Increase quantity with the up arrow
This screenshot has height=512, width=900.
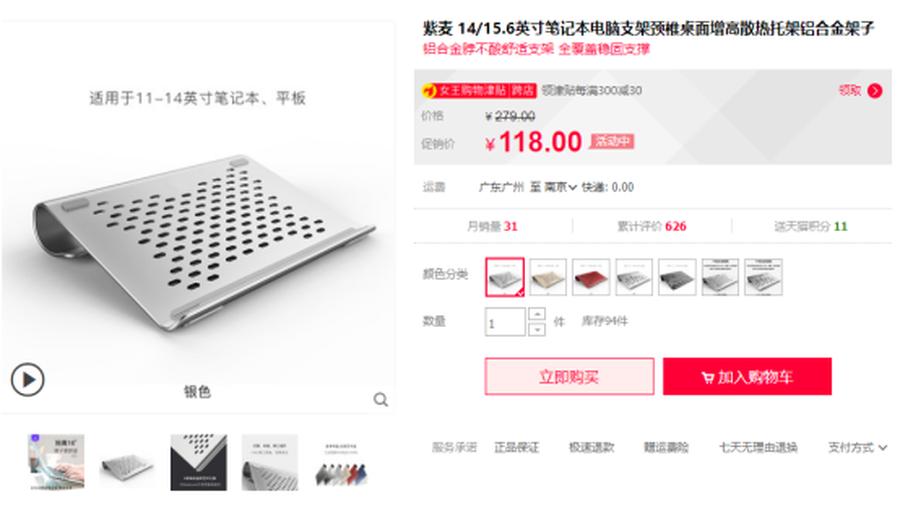point(537,315)
